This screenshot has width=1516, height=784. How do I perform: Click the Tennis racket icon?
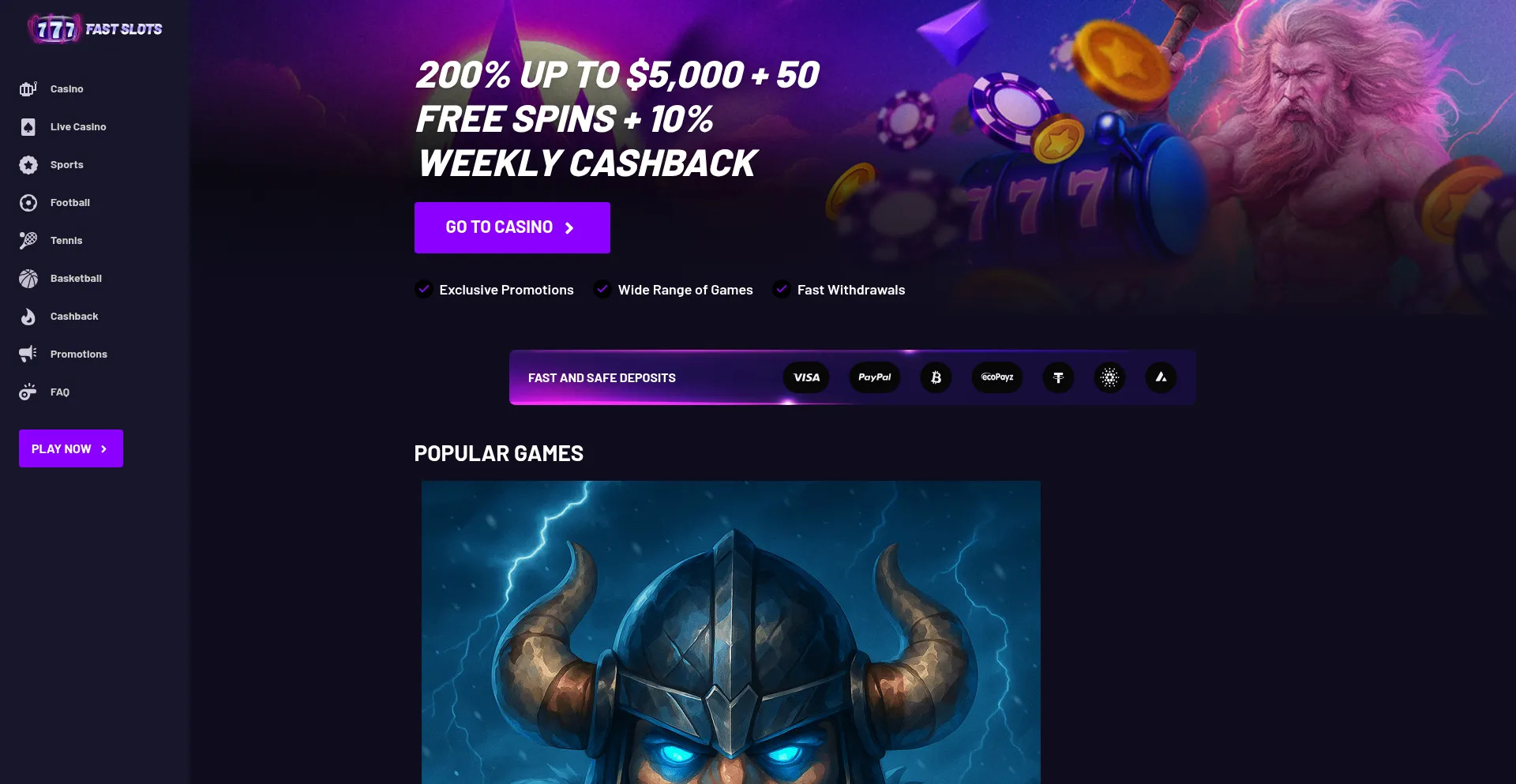tap(28, 240)
